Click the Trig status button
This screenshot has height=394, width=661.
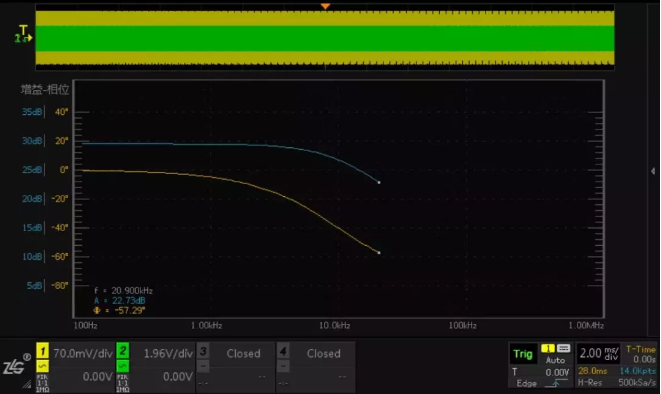tap(523, 354)
